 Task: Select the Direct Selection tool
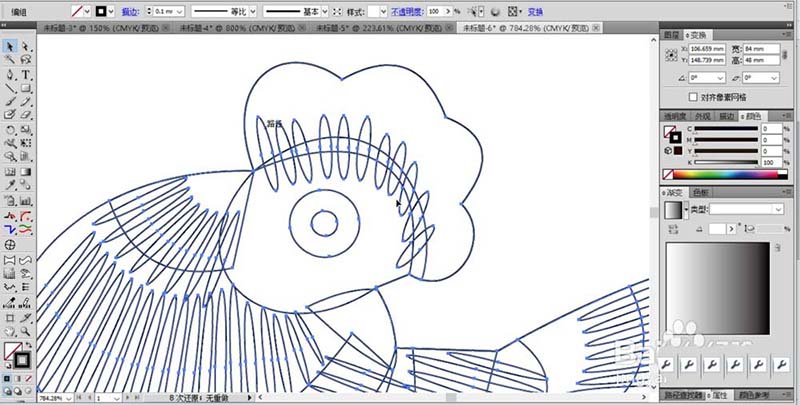pos(26,47)
